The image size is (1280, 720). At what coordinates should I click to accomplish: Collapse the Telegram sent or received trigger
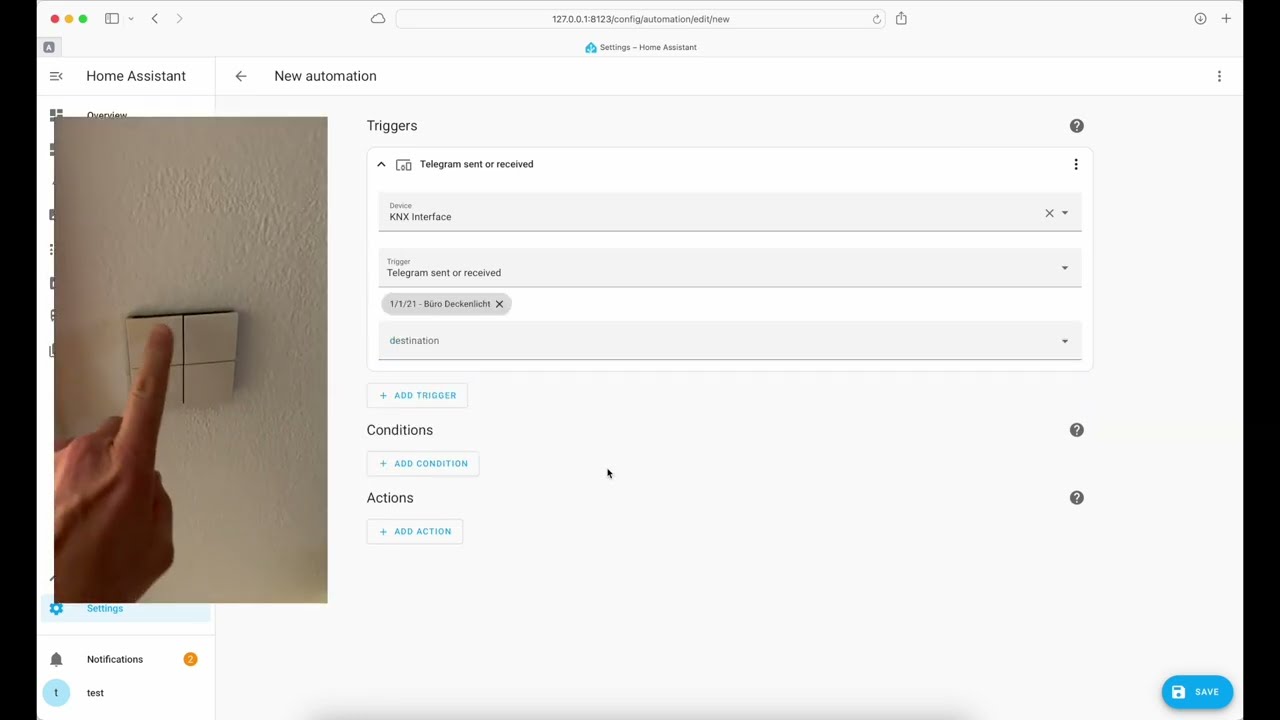(381, 164)
